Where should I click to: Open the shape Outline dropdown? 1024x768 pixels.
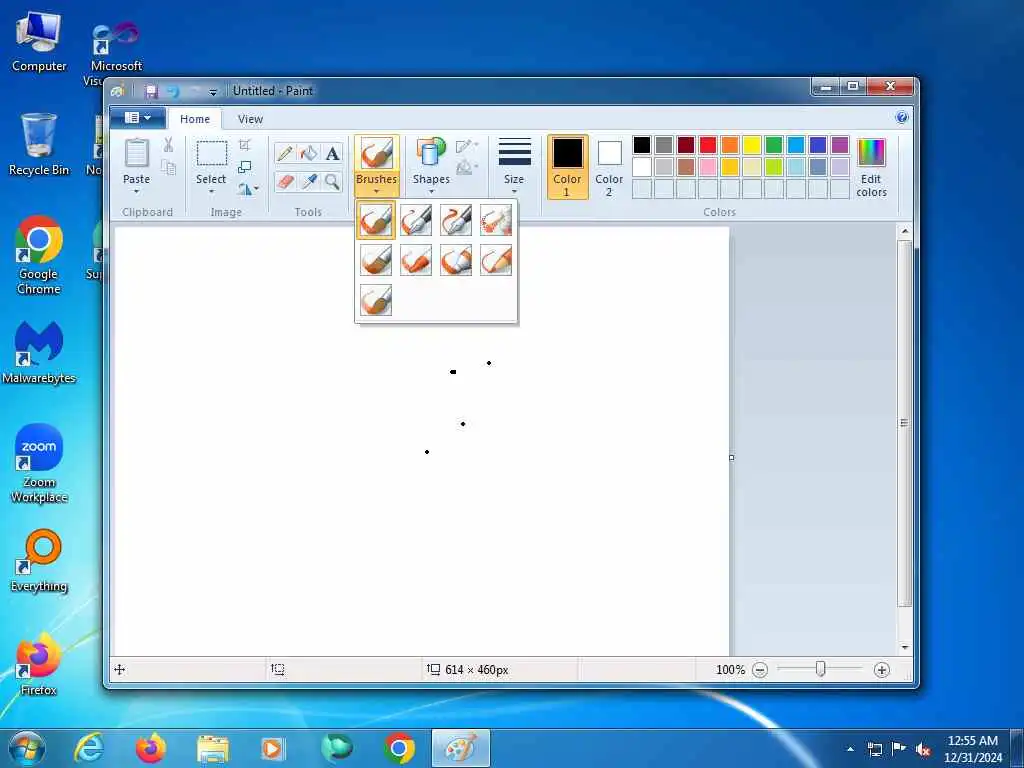point(467,146)
